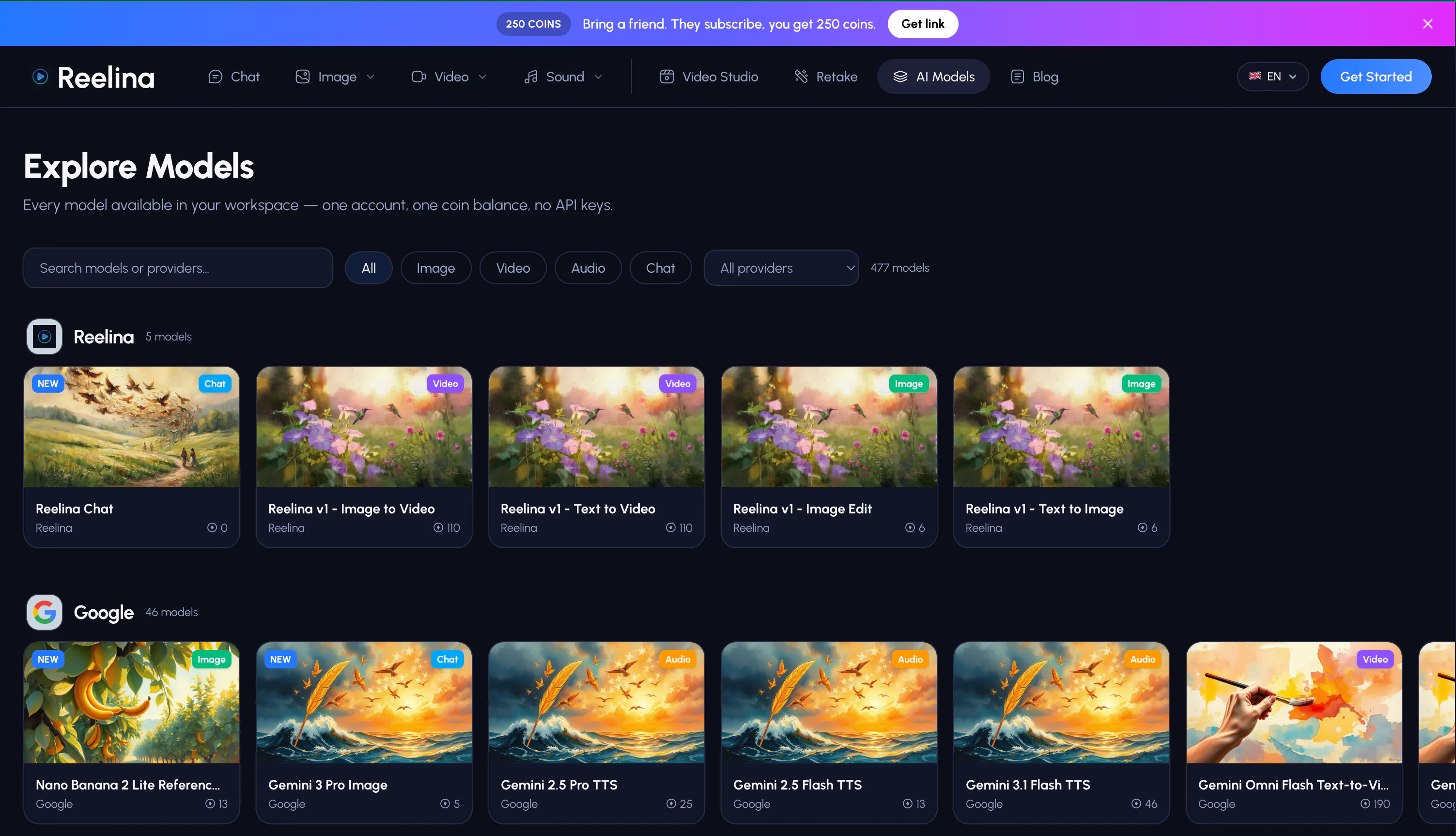Open Reelina v1 - Text to Image title
The height and width of the screenshot is (836, 1456).
(x=1044, y=509)
